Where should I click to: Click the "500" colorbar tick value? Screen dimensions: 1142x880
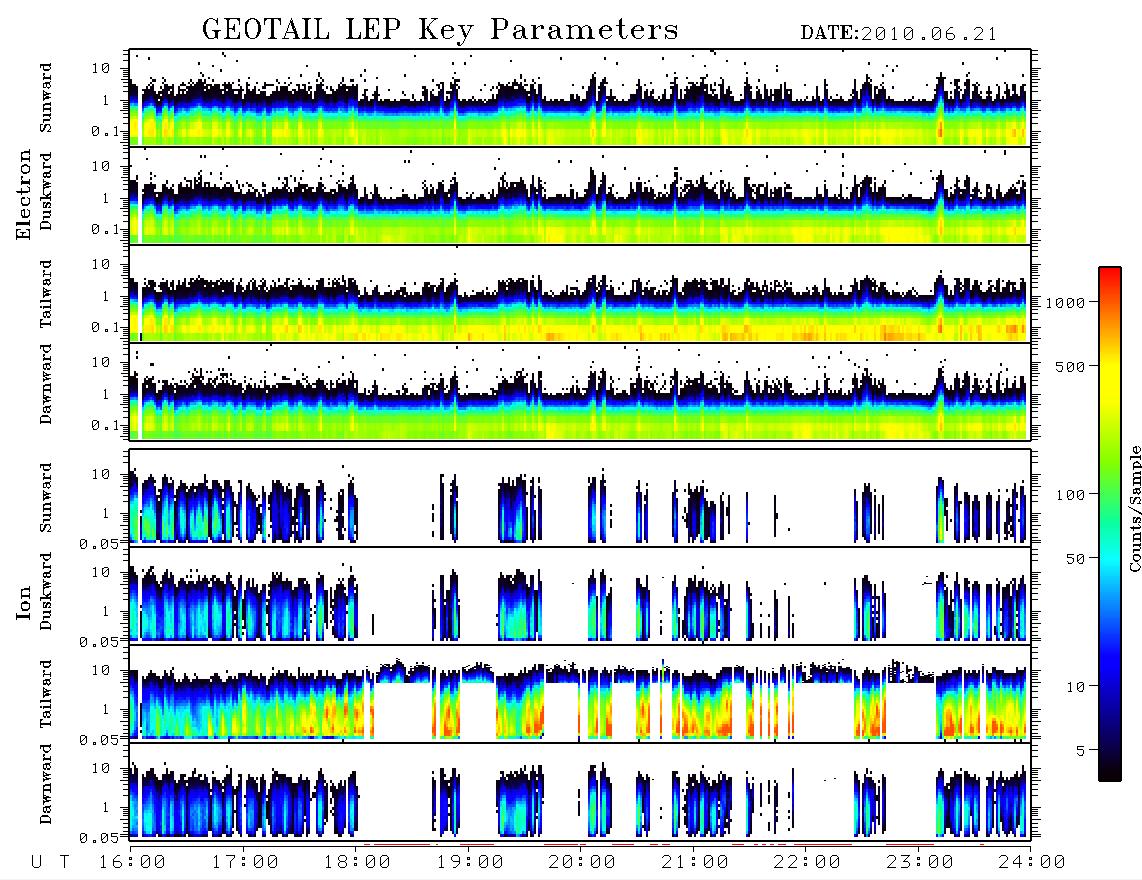(x=1071, y=366)
